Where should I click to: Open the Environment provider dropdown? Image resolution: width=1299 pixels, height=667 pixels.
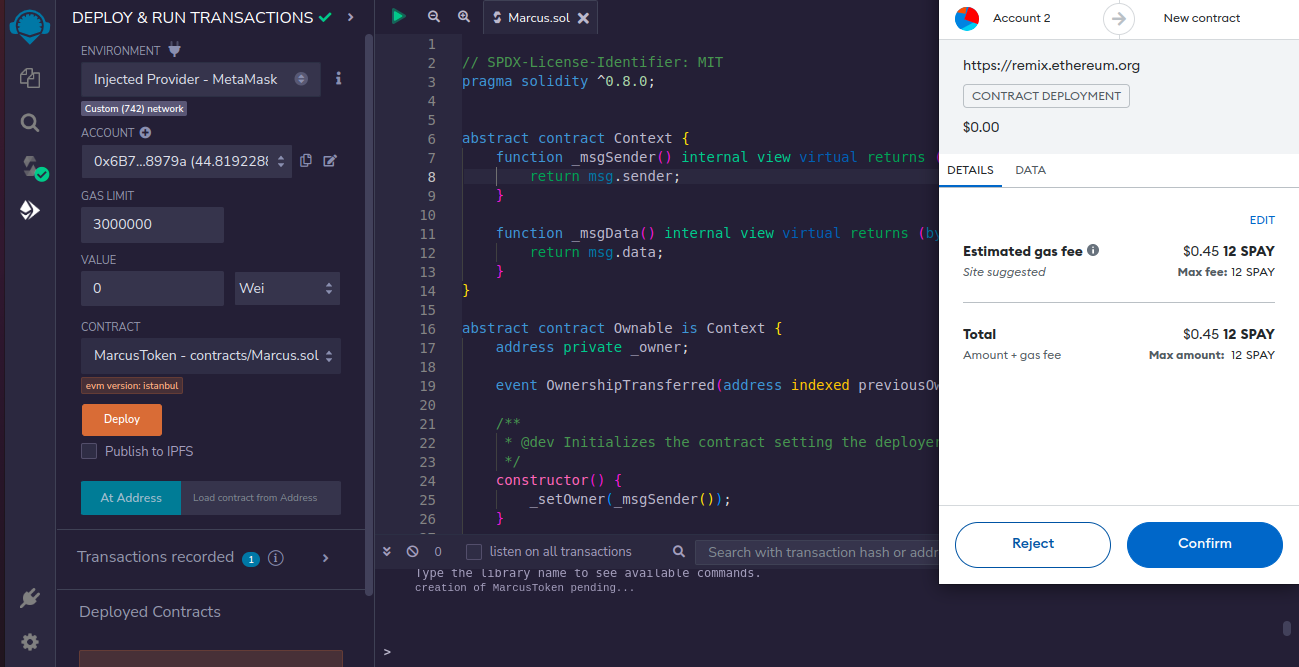200,79
